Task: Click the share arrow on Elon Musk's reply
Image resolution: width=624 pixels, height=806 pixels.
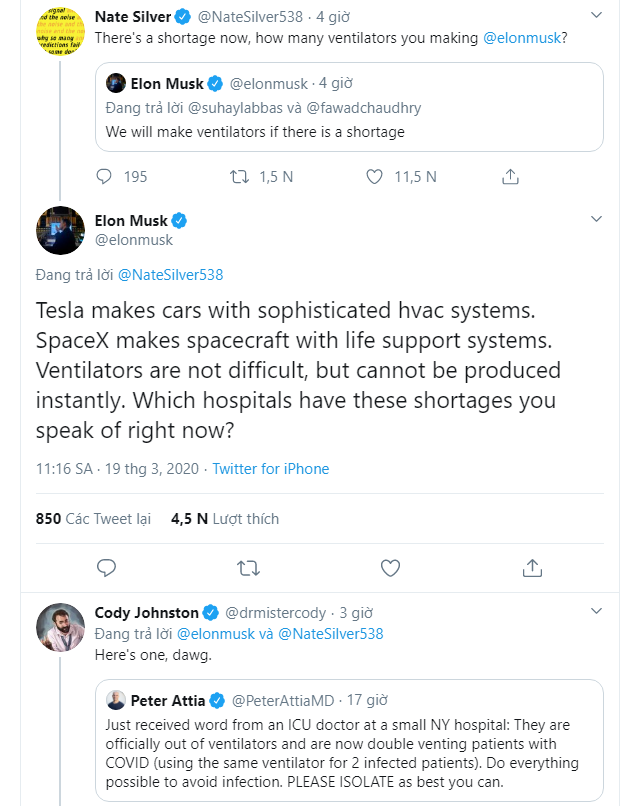Action: pyautogui.click(x=532, y=568)
